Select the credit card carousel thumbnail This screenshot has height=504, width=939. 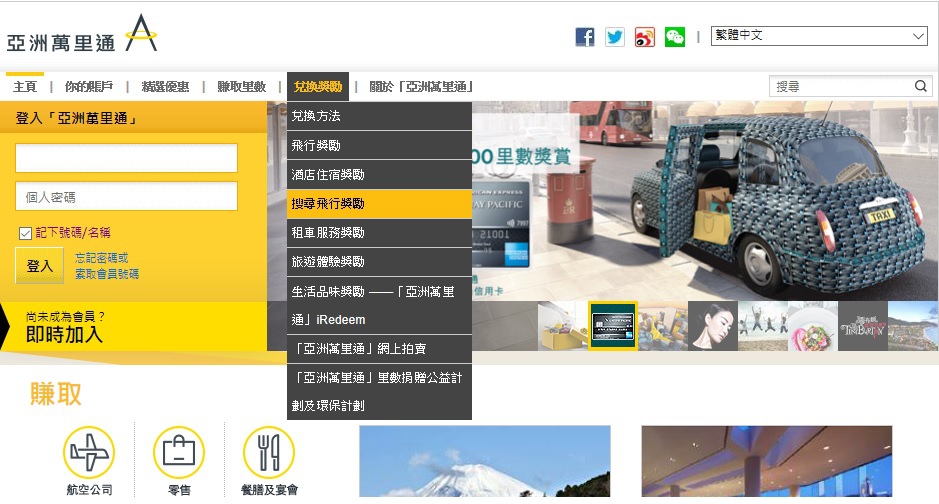point(613,326)
